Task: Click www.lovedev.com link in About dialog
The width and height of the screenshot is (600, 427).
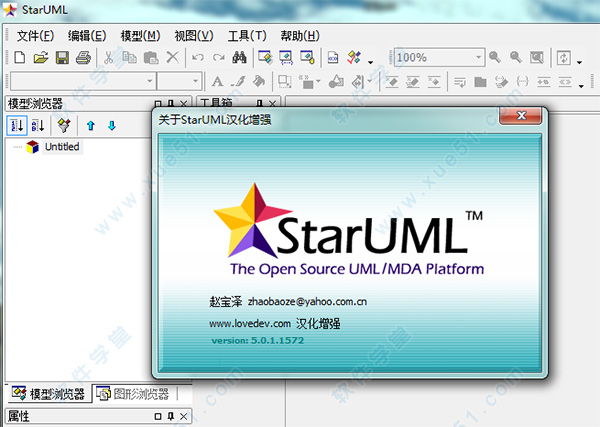Action: (250, 324)
